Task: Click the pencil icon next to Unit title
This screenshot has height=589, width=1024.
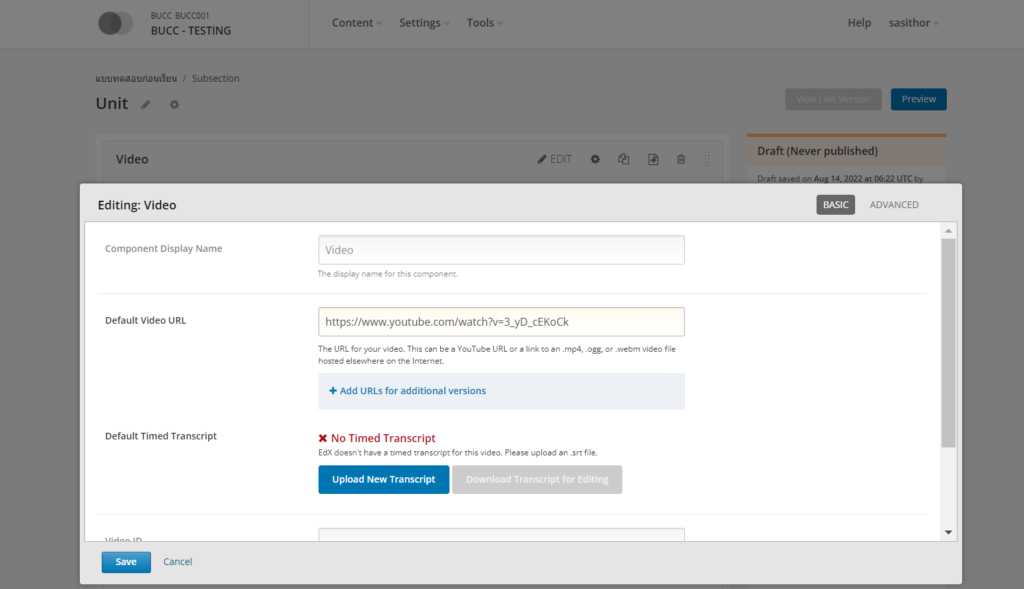Action: tap(146, 104)
